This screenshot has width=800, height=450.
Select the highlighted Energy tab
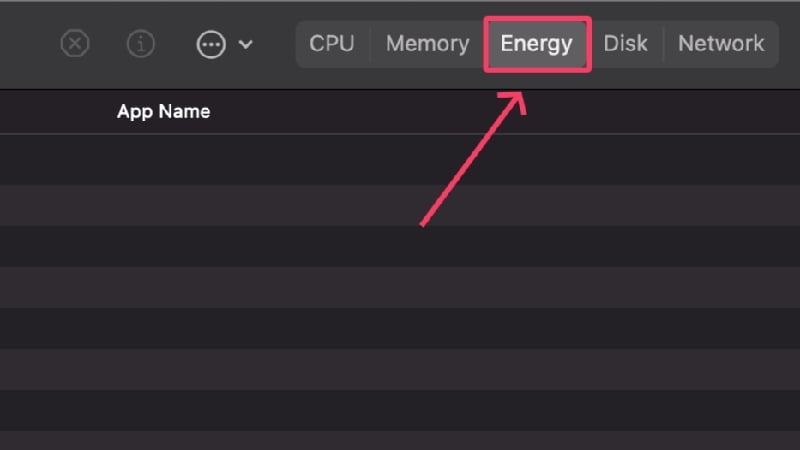pos(537,44)
